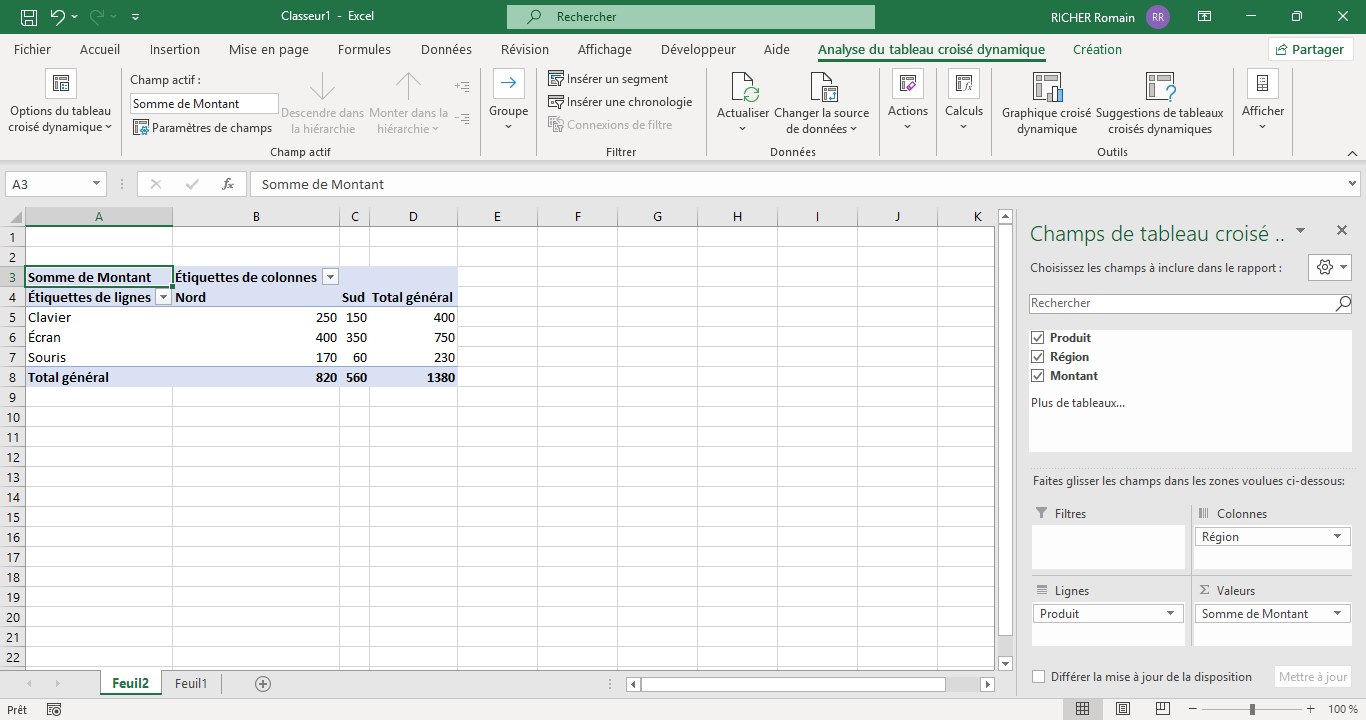
Task: Collapse the ribbon with chevron
Action: pyautogui.click(x=1351, y=153)
